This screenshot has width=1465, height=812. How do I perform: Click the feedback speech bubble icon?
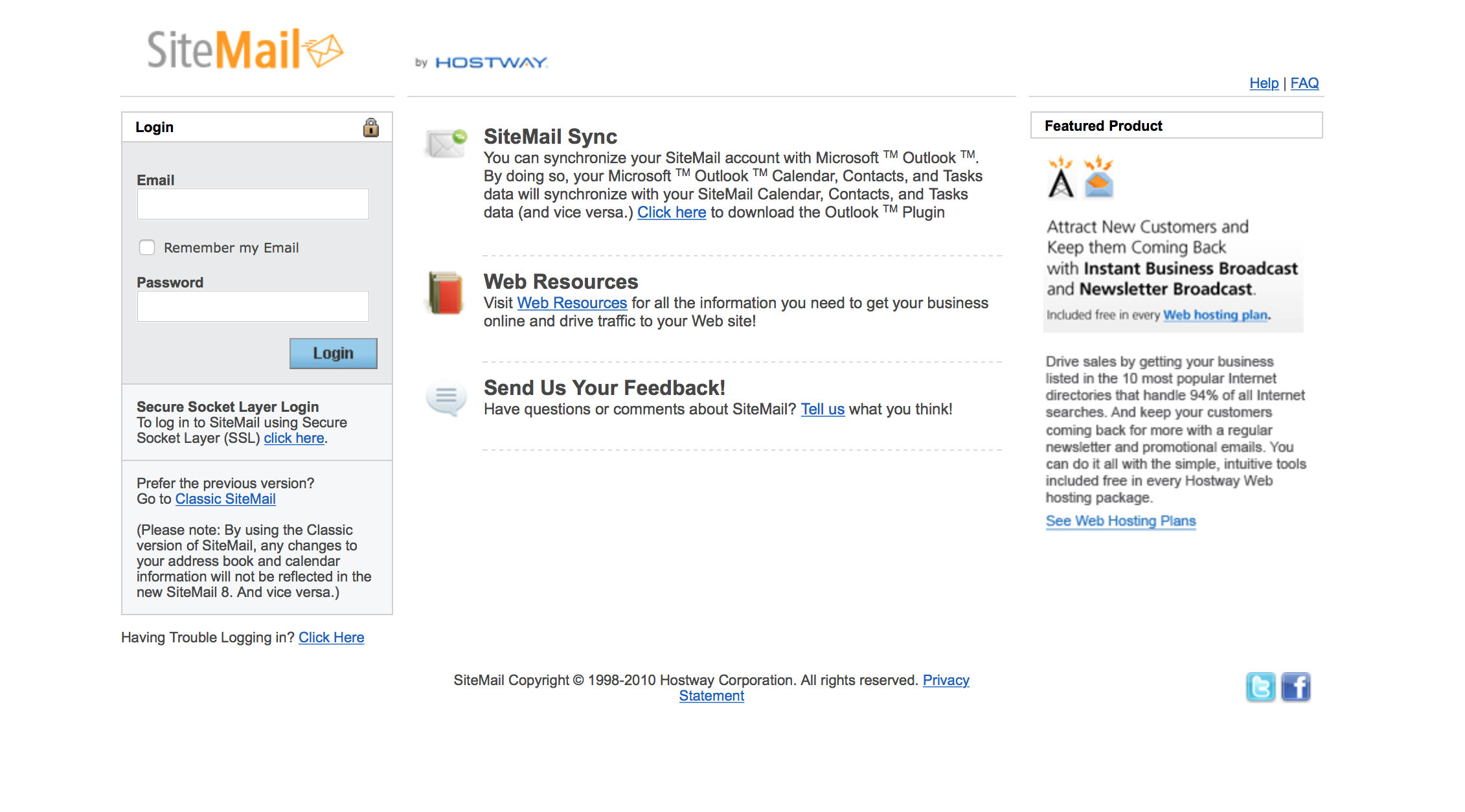[x=446, y=397]
